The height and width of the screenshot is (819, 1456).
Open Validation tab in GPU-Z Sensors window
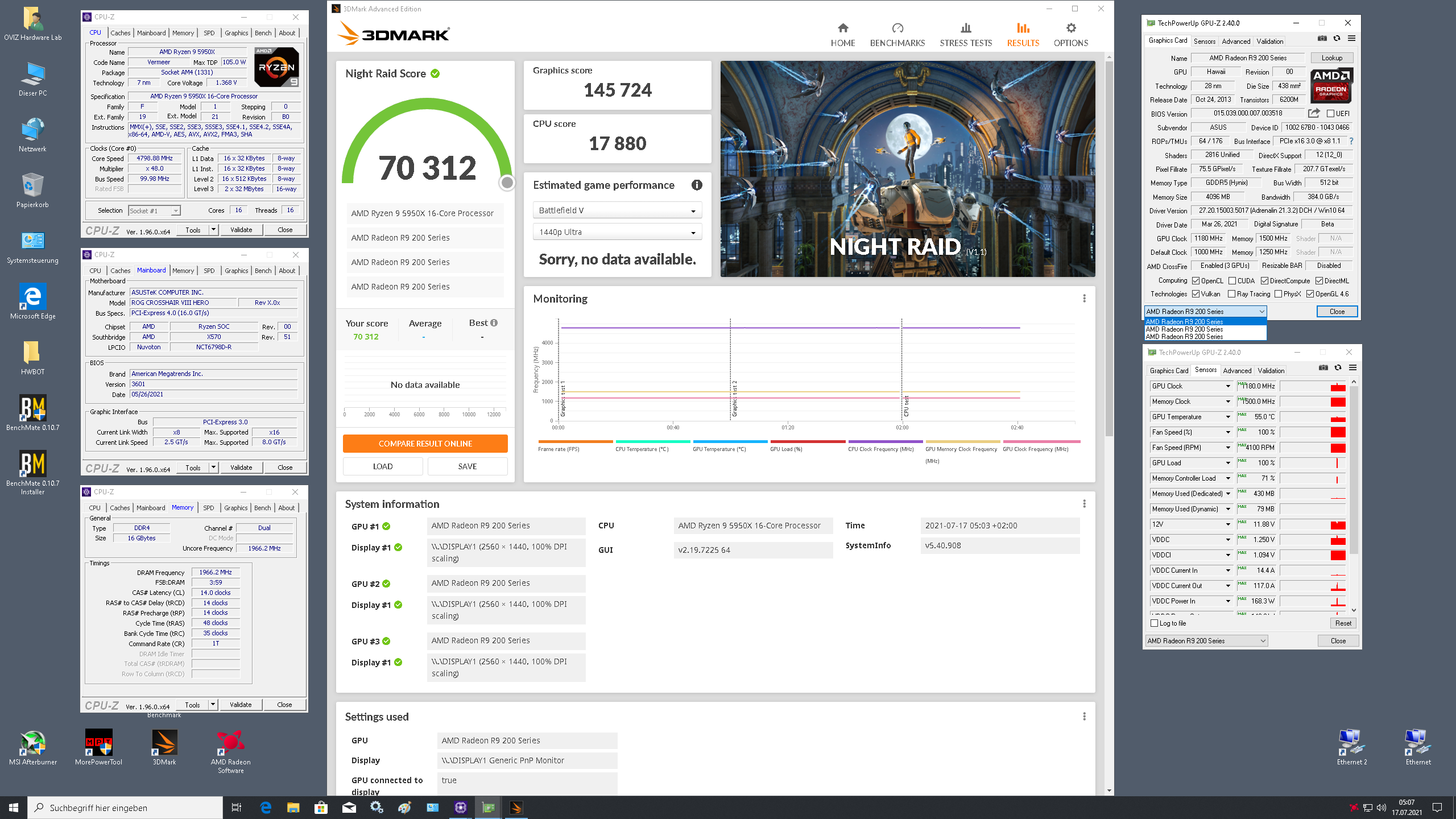pyautogui.click(x=1271, y=371)
